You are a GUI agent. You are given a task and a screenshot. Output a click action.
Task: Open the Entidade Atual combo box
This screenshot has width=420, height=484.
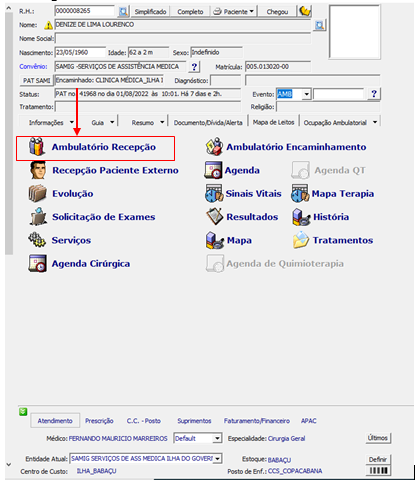(x=146, y=459)
